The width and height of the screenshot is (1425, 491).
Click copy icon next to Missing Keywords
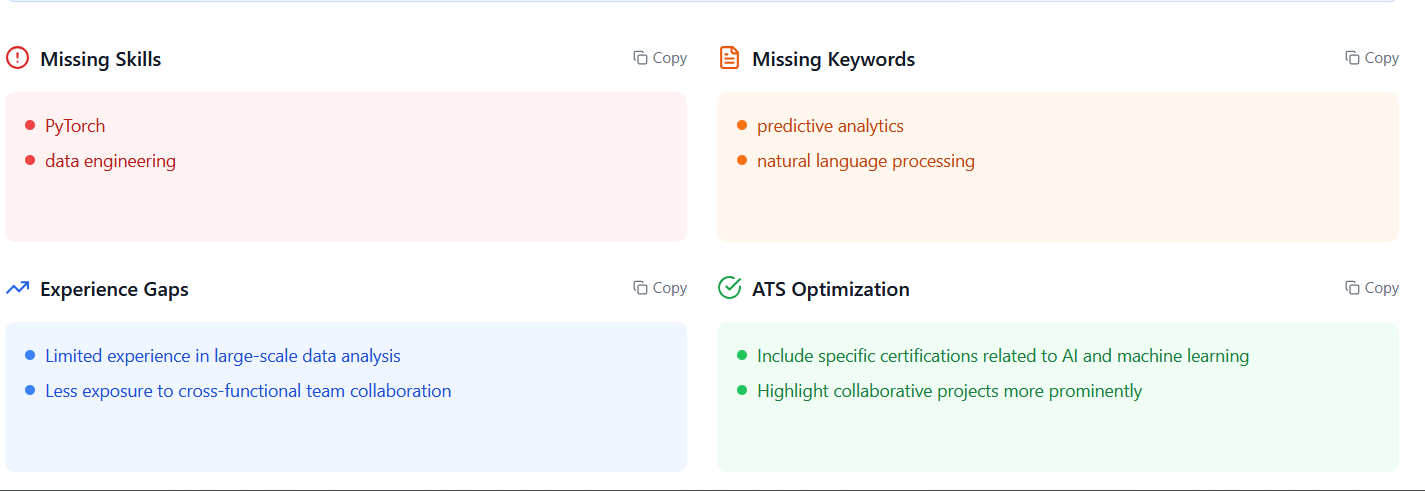1352,58
